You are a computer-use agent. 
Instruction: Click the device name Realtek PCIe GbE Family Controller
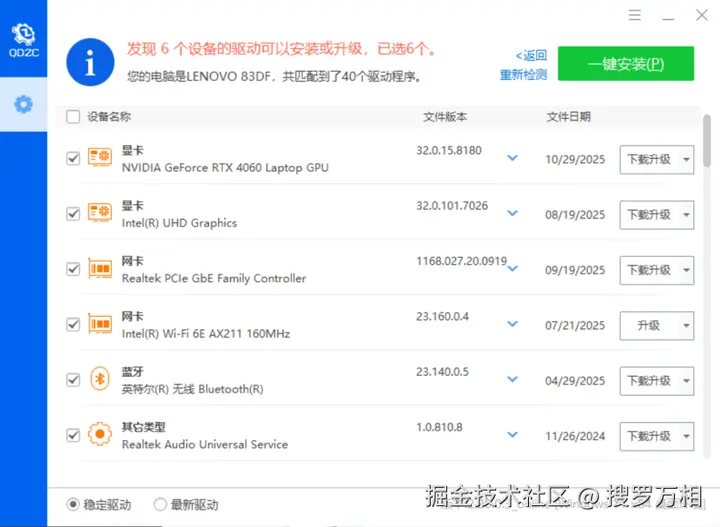[x=214, y=279]
